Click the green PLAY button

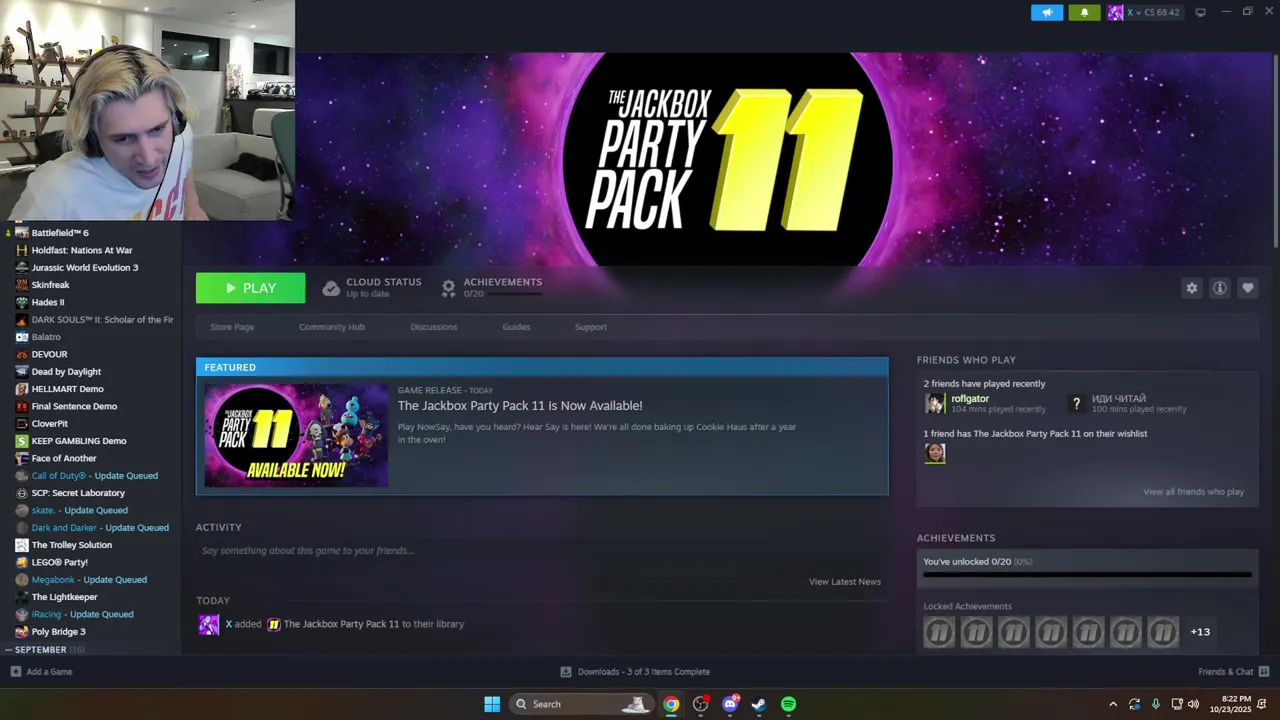point(250,288)
